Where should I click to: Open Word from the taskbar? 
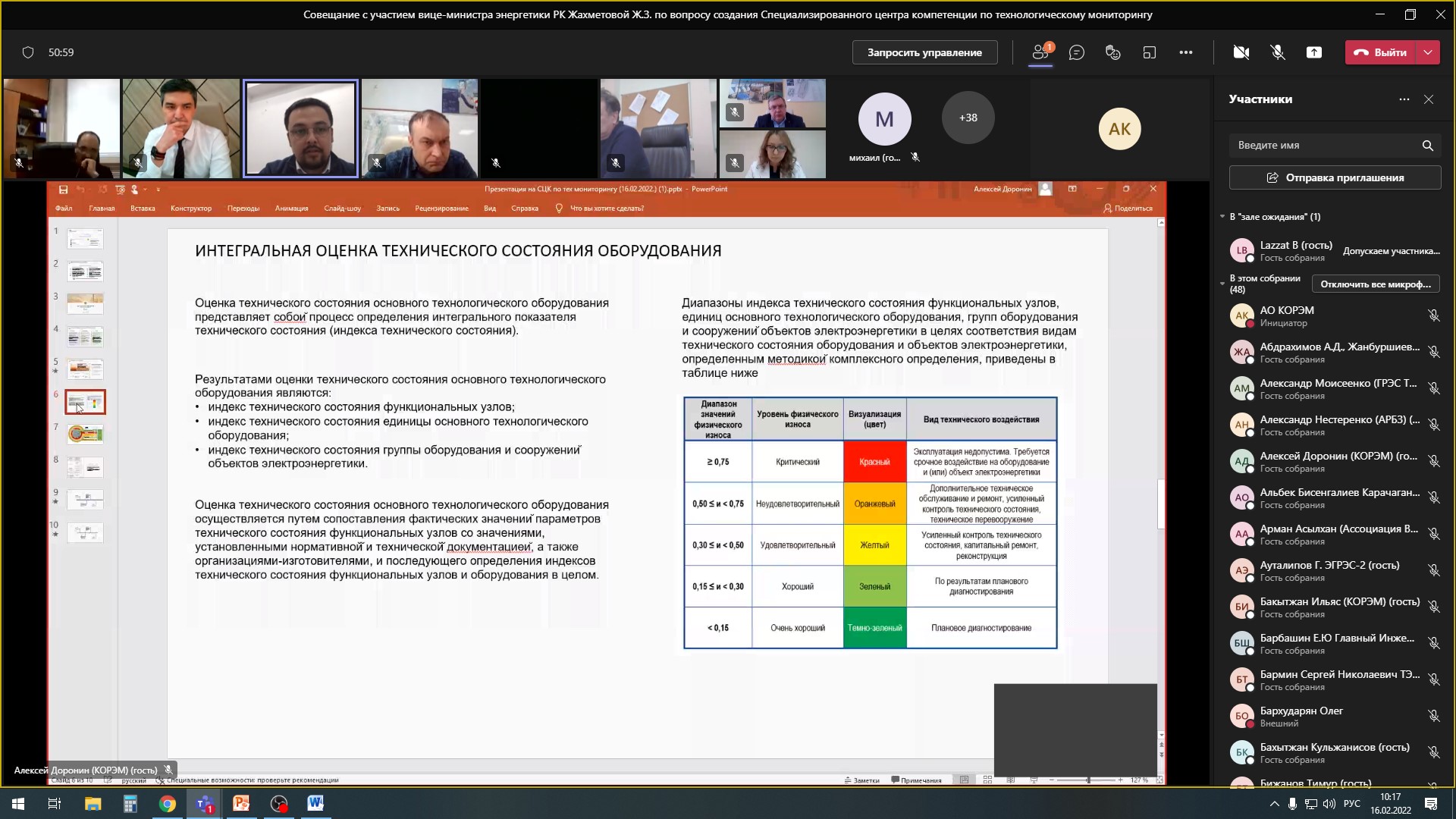pos(315,804)
